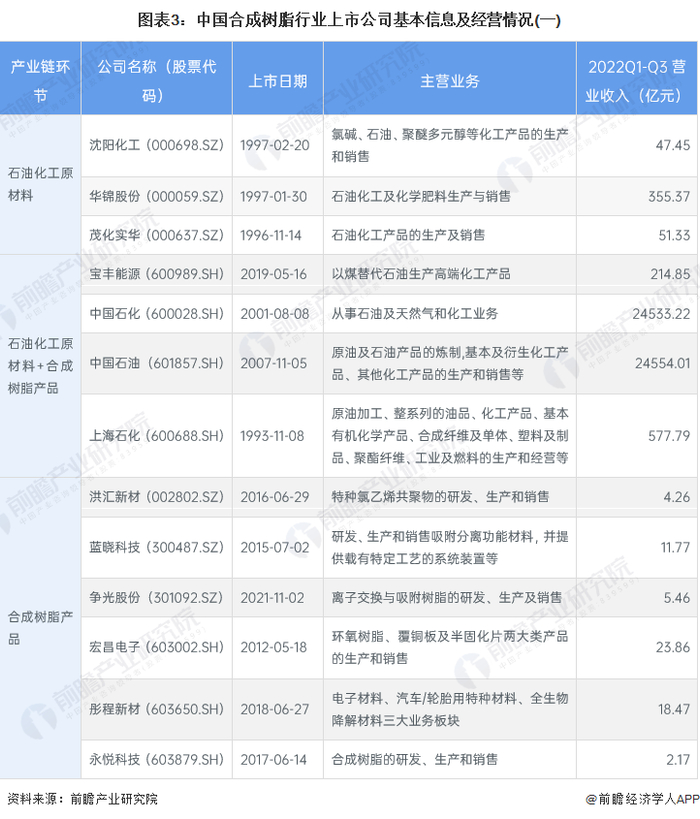Click listing date 1993-11-08
Screen dimensions: 700x819
pos(272,436)
